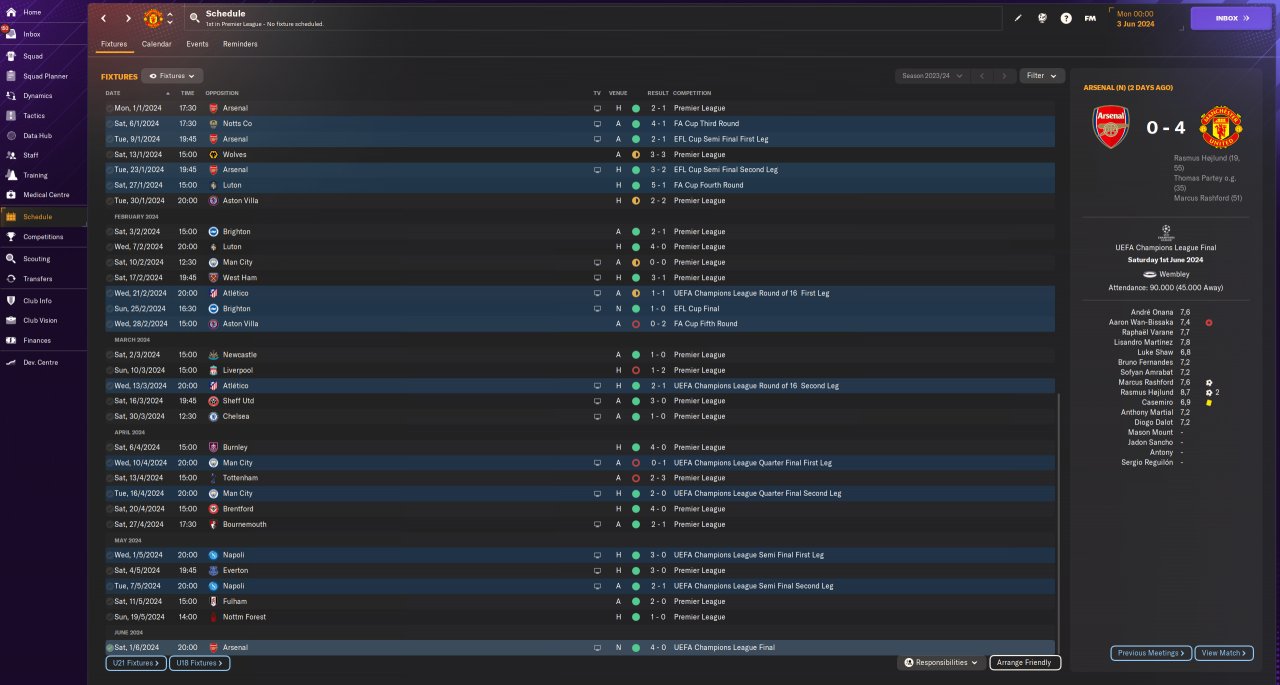This screenshot has width=1280, height=685.
Task: Click the Arsenal crest in match panel
Action: (1111, 128)
